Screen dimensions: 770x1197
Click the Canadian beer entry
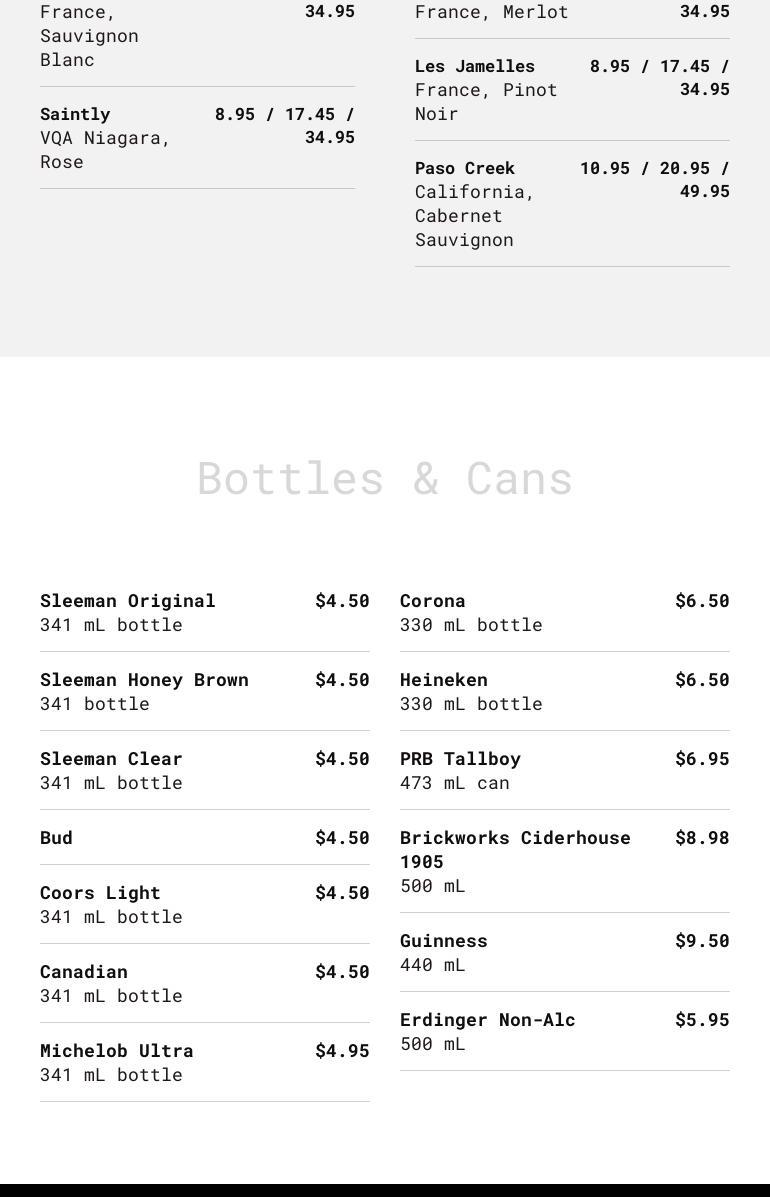pyautogui.click(x=84, y=972)
